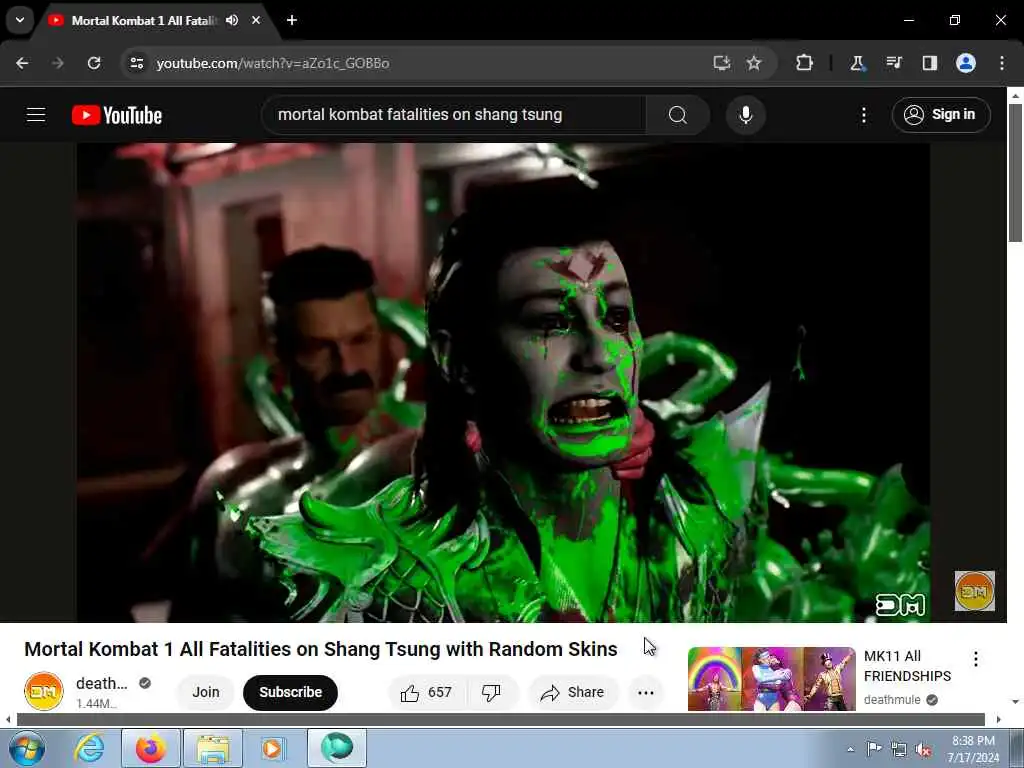
Task: Open Chrome Labs flask icon
Action: coord(857,63)
